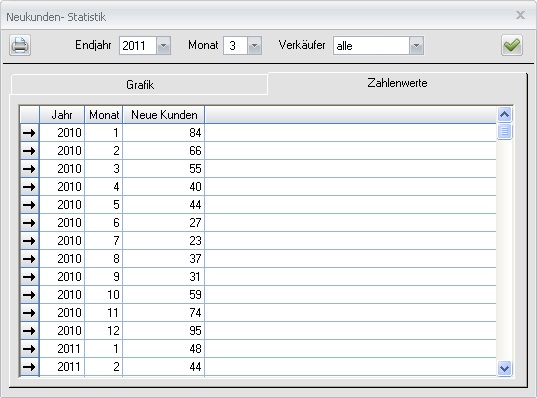This screenshot has height=398, width=537.
Task: Click the Monat column header
Action: point(104,115)
